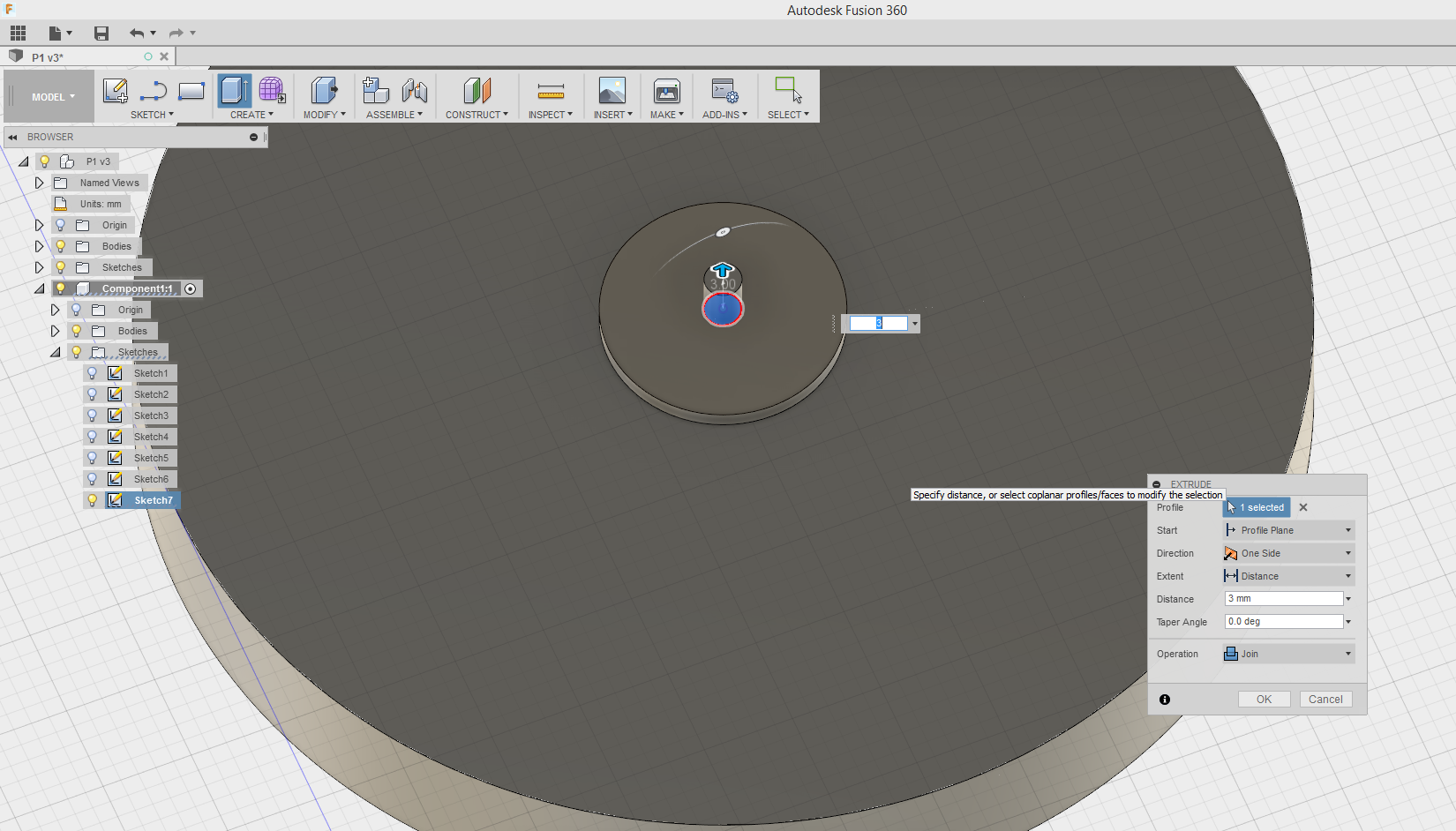Viewport: 1456px width, 831px height.
Task: Toggle visibility bulb of Sketch3
Action: coord(93,415)
